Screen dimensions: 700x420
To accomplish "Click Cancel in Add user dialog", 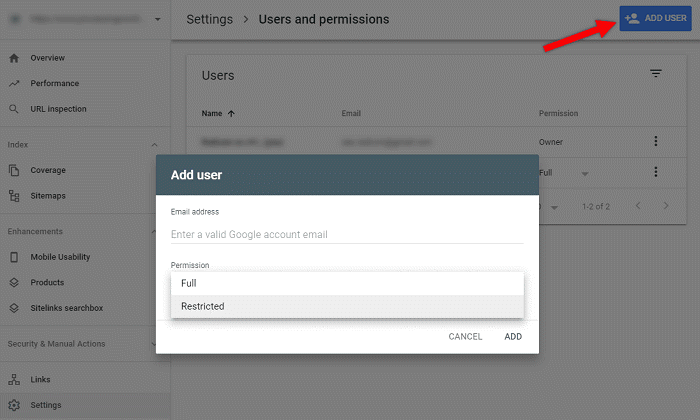I will tap(465, 336).
